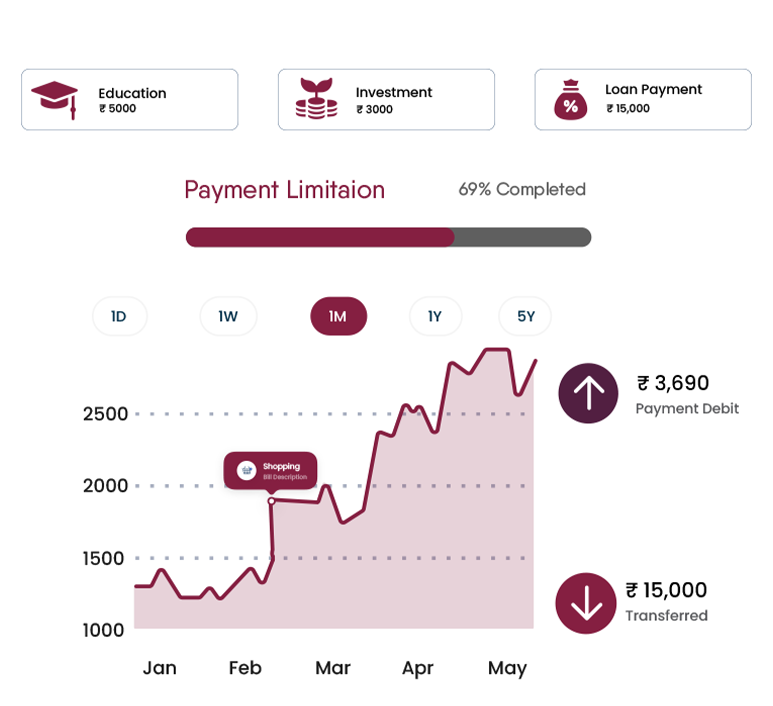Open the Education ₹5000 card

(130, 100)
